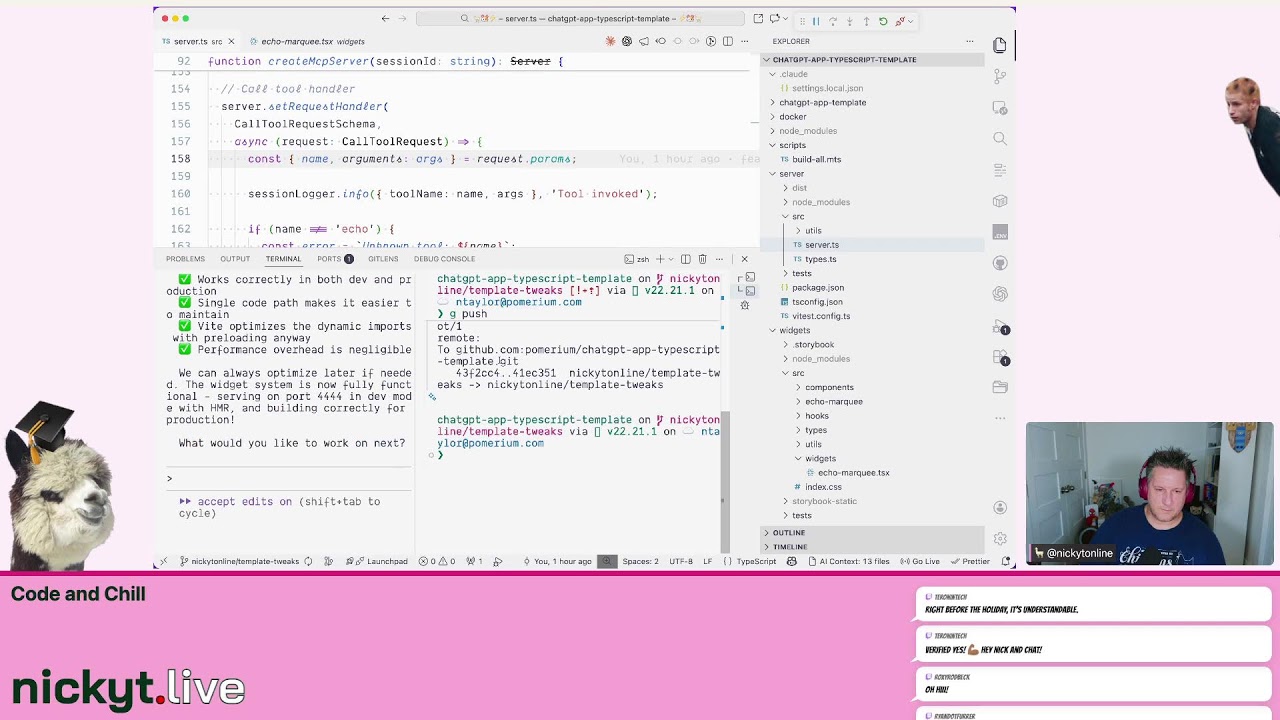
Task: Open editor More Actions ellipsis menu
Action: coord(744,41)
